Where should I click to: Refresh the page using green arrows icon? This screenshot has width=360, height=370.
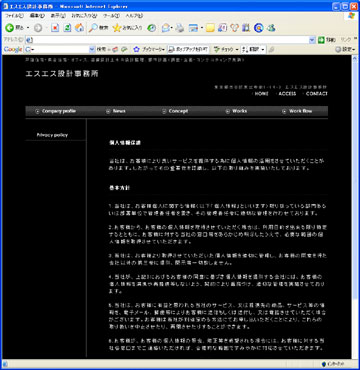click(67, 28)
